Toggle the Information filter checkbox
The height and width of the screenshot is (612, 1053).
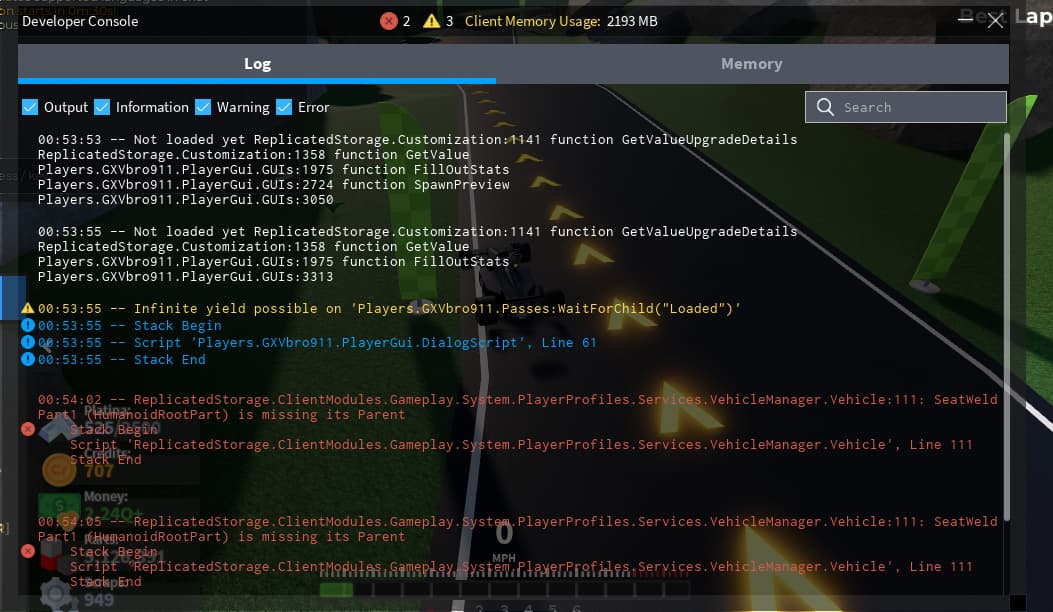pos(102,107)
